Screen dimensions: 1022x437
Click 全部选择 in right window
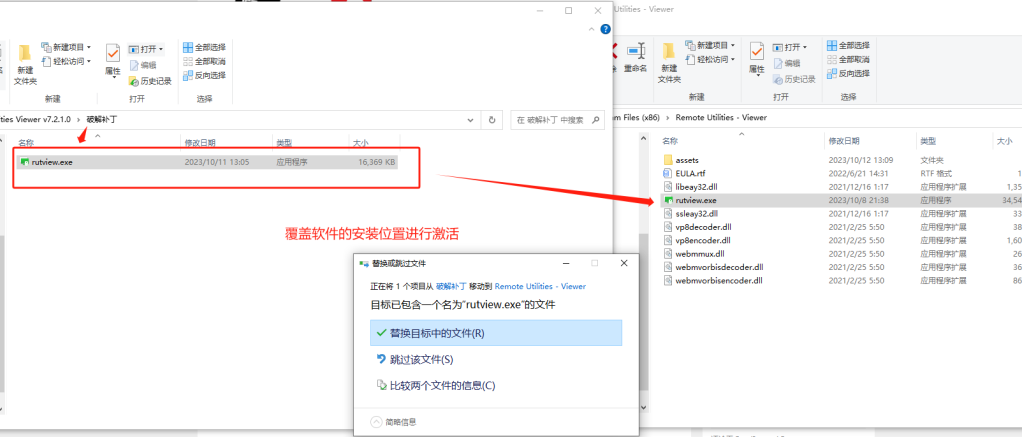pos(848,45)
